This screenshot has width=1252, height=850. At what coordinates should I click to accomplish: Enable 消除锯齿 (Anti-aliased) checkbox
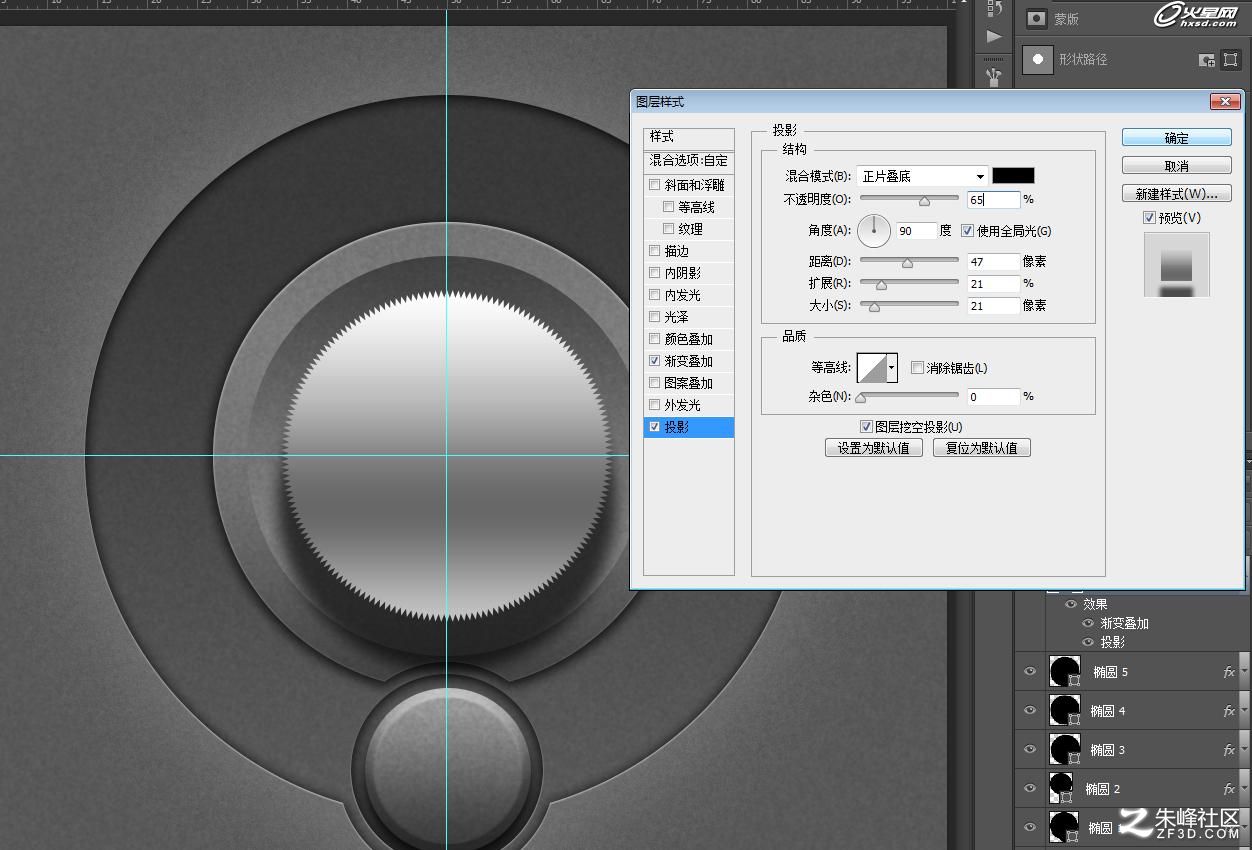[917, 368]
